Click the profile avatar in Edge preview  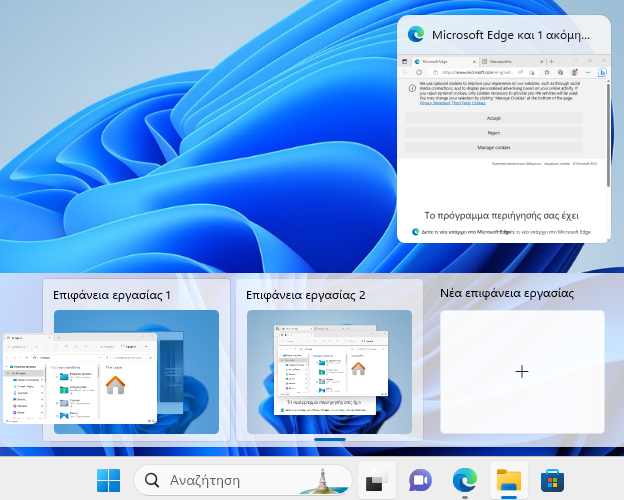click(574, 72)
